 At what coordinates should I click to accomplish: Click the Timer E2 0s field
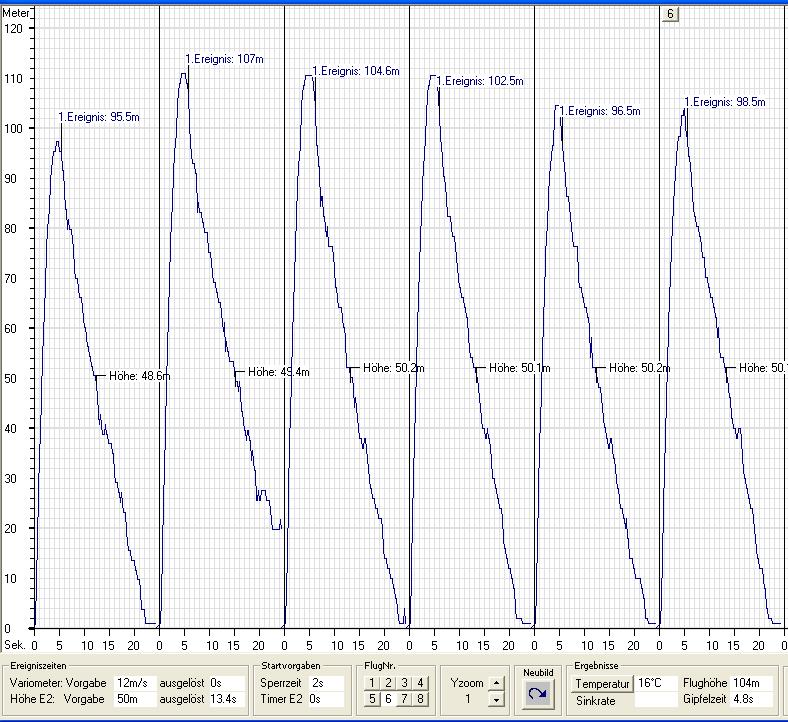tap(325, 700)
